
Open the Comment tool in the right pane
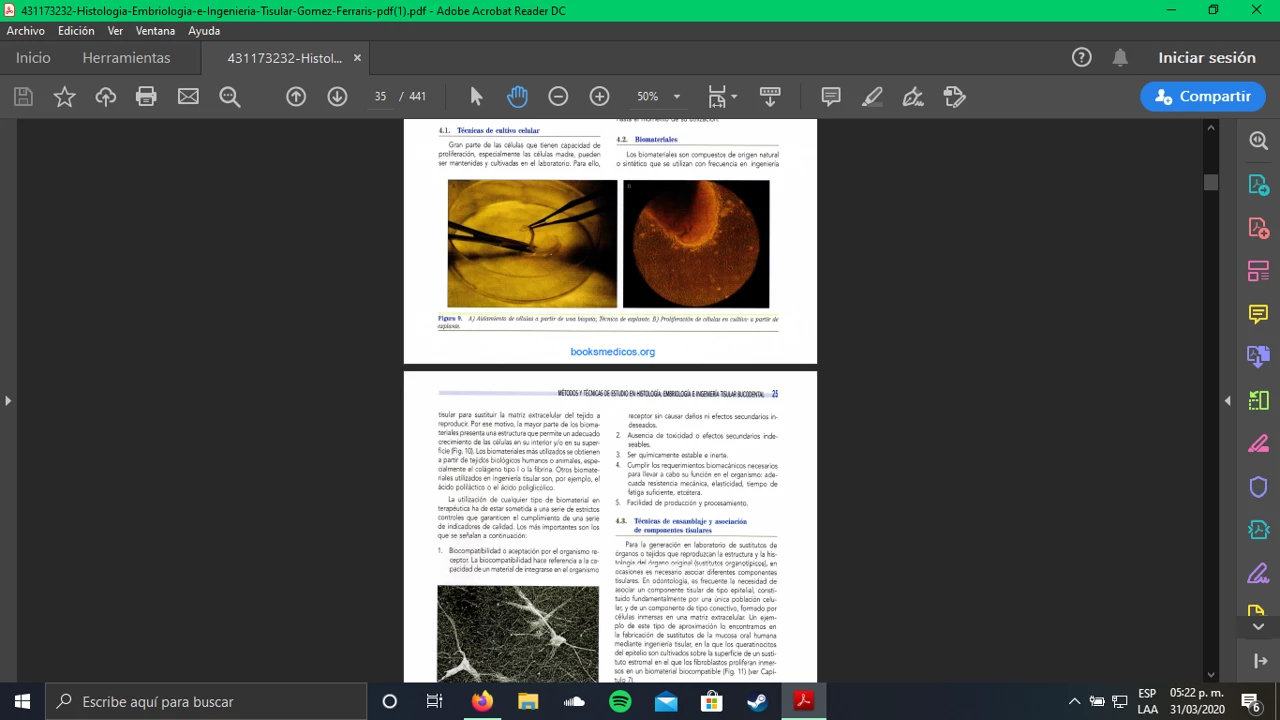click(1258, 314)
